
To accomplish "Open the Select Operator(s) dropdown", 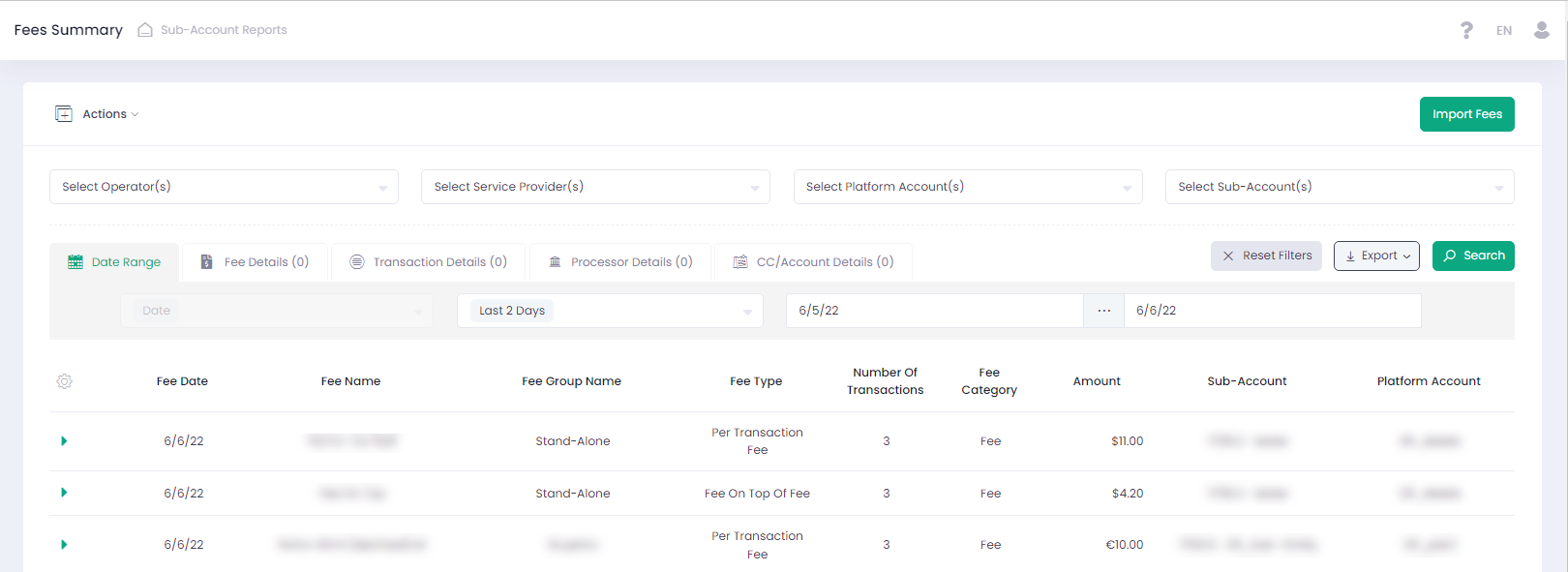I will point(224,187).
